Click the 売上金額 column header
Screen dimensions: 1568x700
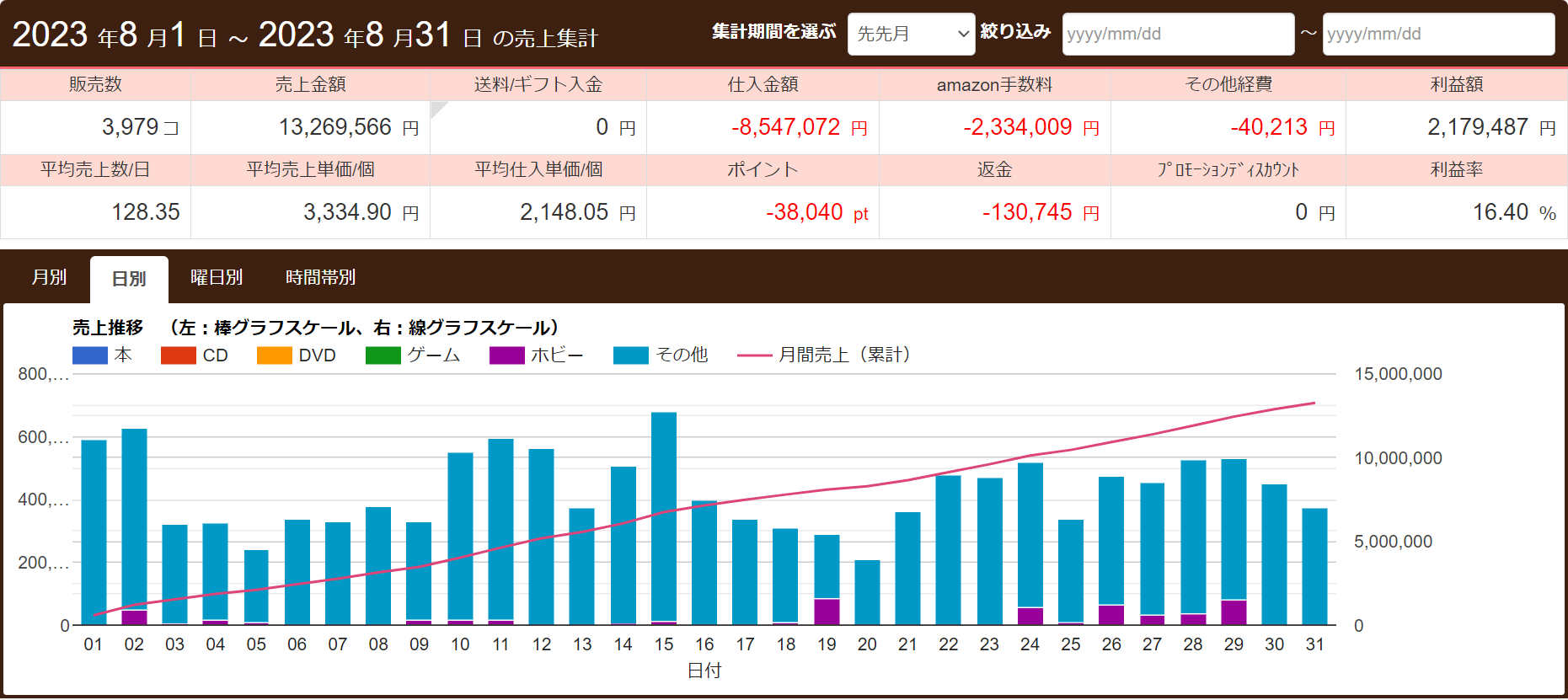coord(310,84)
